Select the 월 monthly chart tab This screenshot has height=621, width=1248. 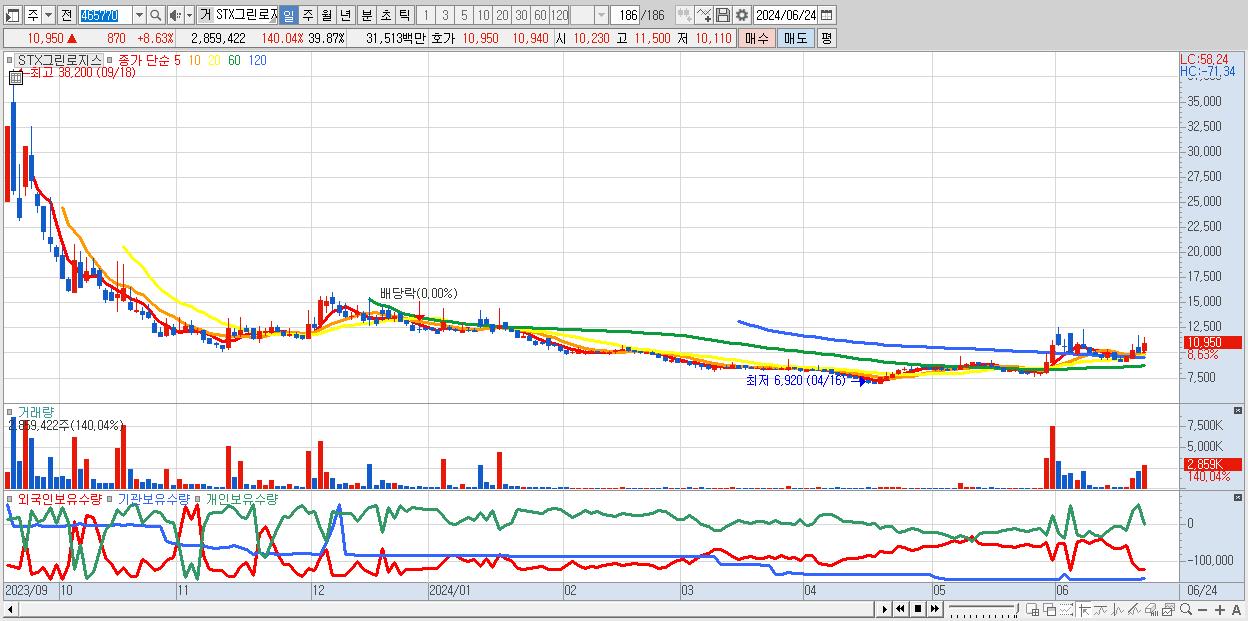pyautogui.click(x=326, y=15)
